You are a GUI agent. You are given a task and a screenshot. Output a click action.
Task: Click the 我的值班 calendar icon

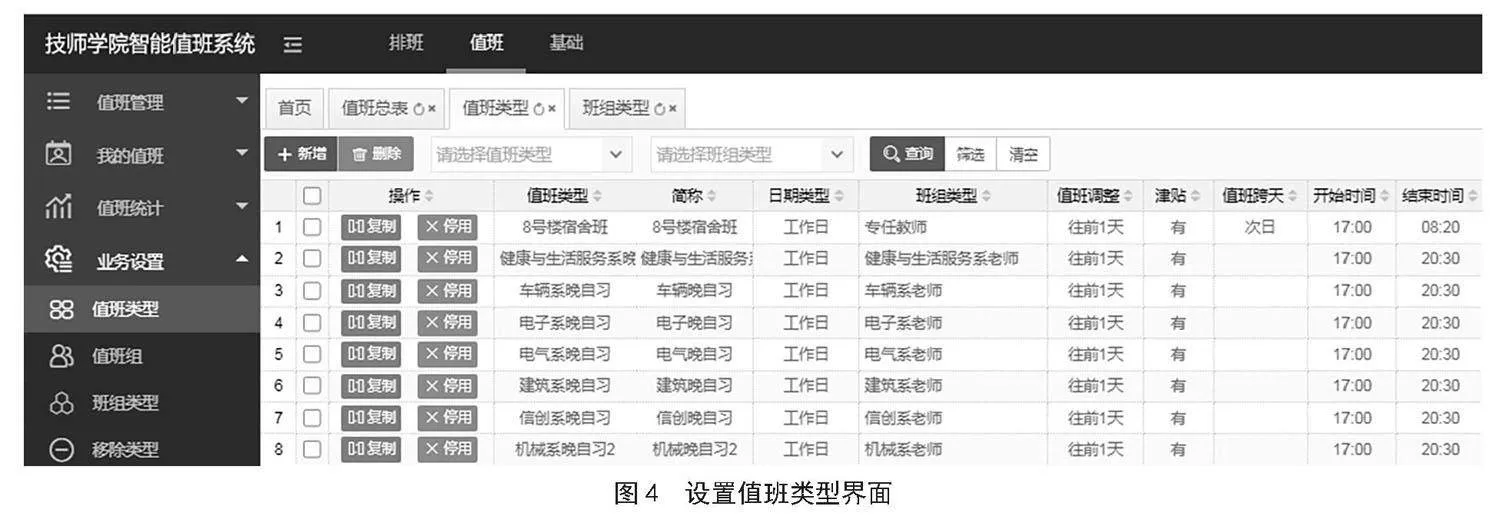pos(59,154)
